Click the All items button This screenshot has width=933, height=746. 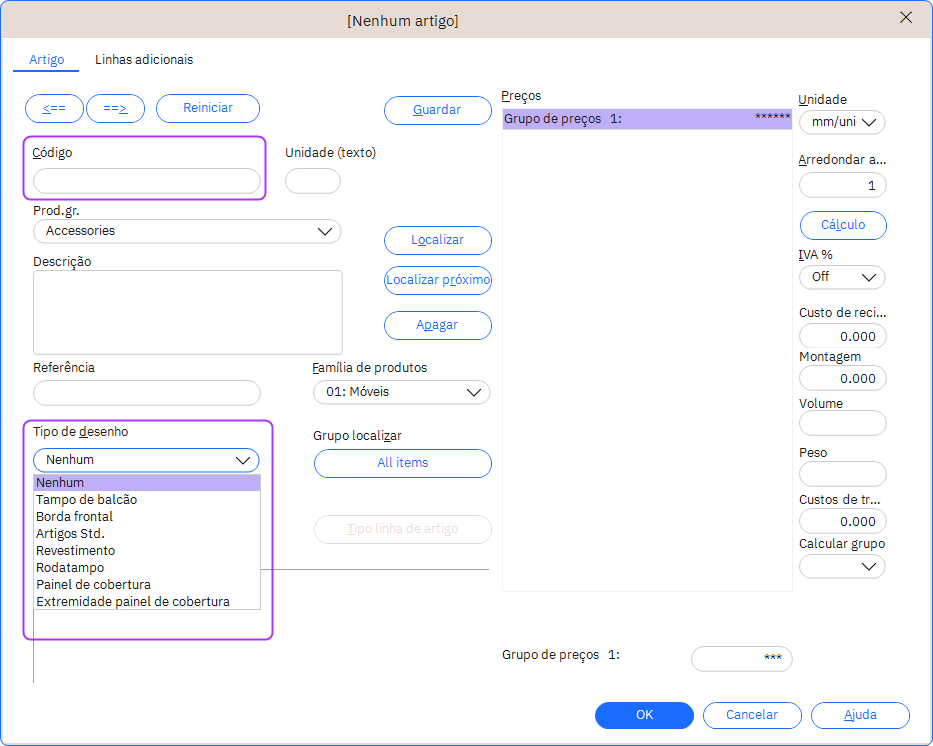402,463
